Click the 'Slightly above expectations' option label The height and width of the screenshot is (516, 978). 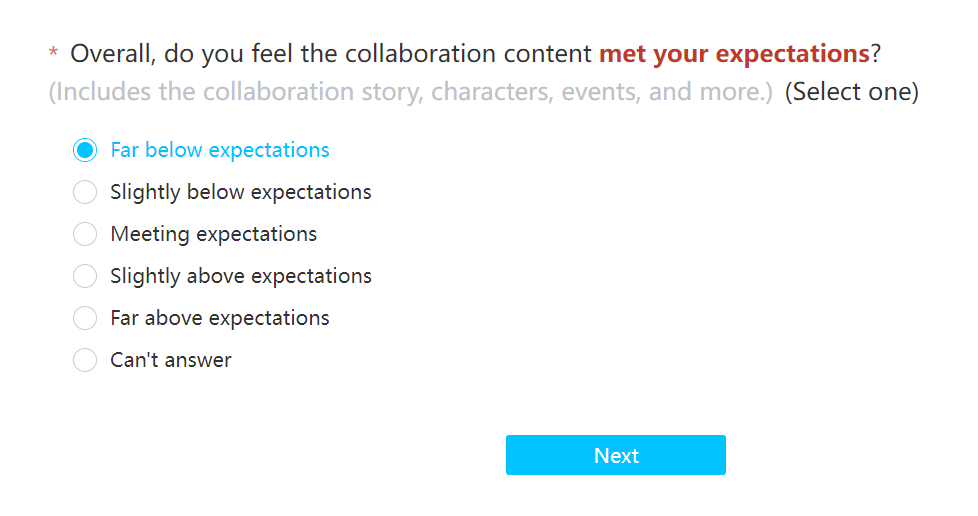241,276
